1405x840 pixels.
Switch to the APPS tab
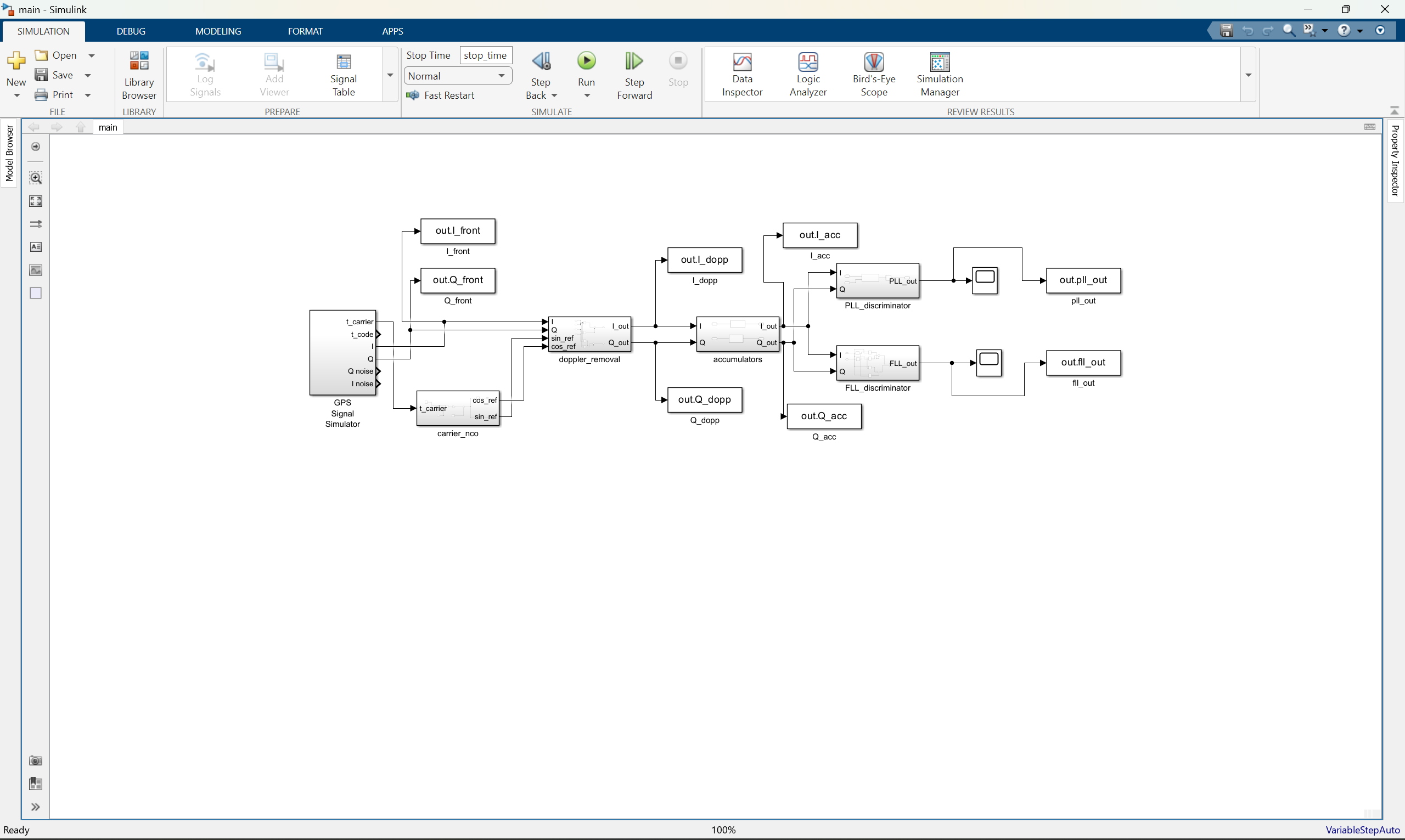point(392,31)
